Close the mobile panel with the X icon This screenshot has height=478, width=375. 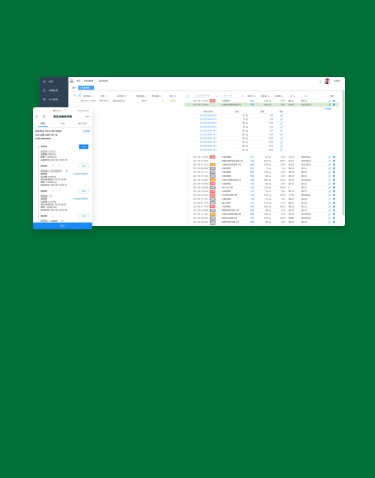[44, 117]
